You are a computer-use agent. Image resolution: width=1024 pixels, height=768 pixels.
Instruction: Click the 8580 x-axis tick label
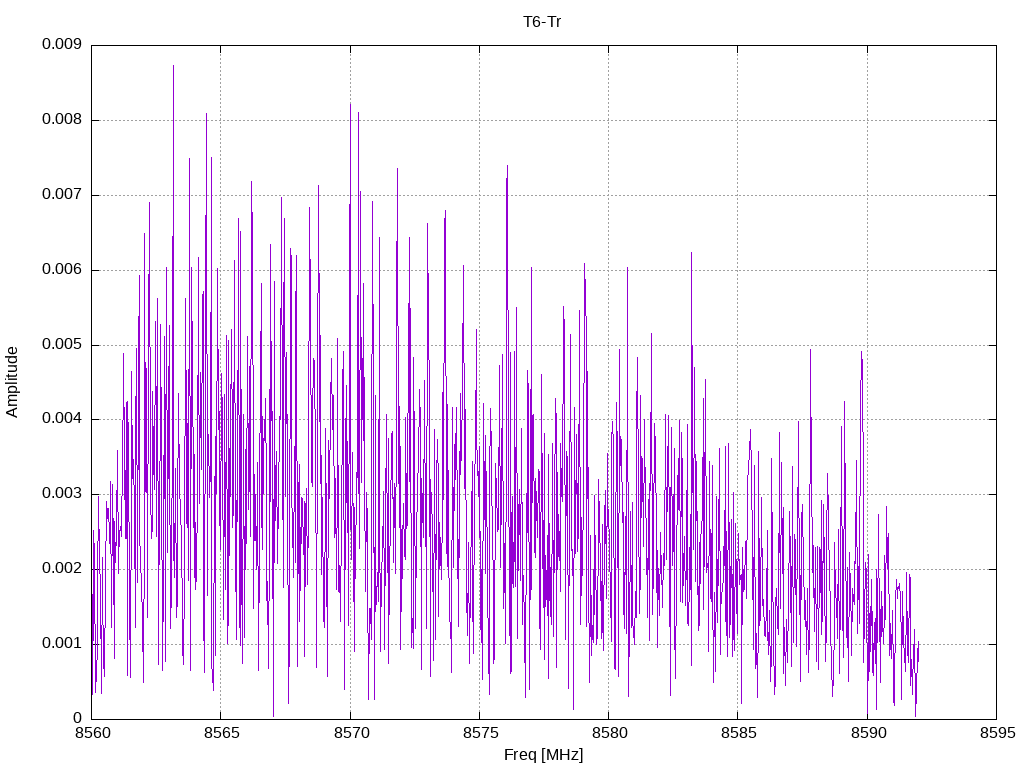click(x=609, y=733)
